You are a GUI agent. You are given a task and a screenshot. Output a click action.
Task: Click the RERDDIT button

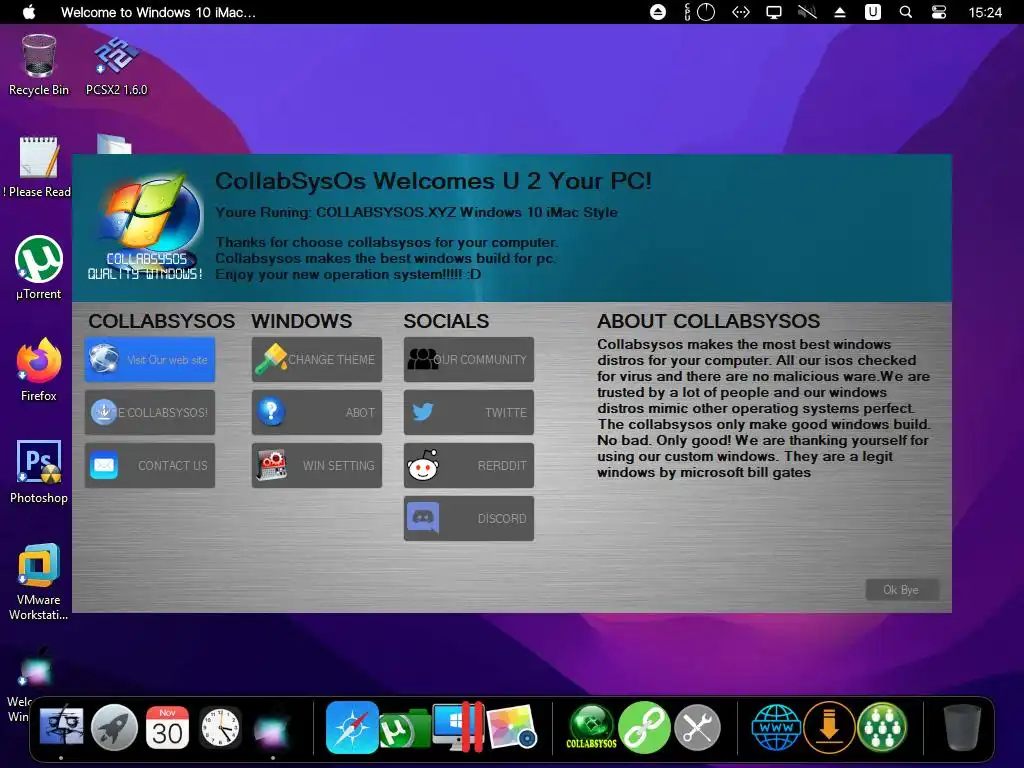(469, 465)
